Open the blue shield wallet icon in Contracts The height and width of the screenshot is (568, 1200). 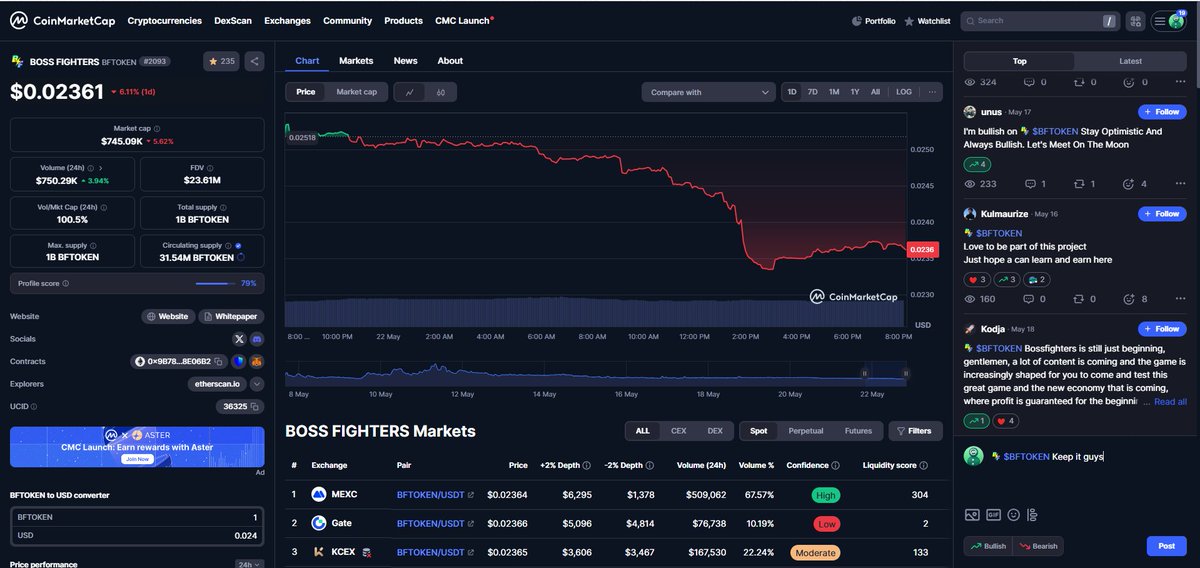pos(239,361)
